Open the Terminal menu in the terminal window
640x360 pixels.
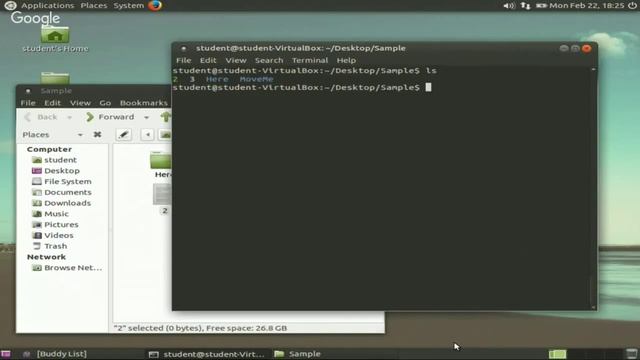click(x=309, y=60)
